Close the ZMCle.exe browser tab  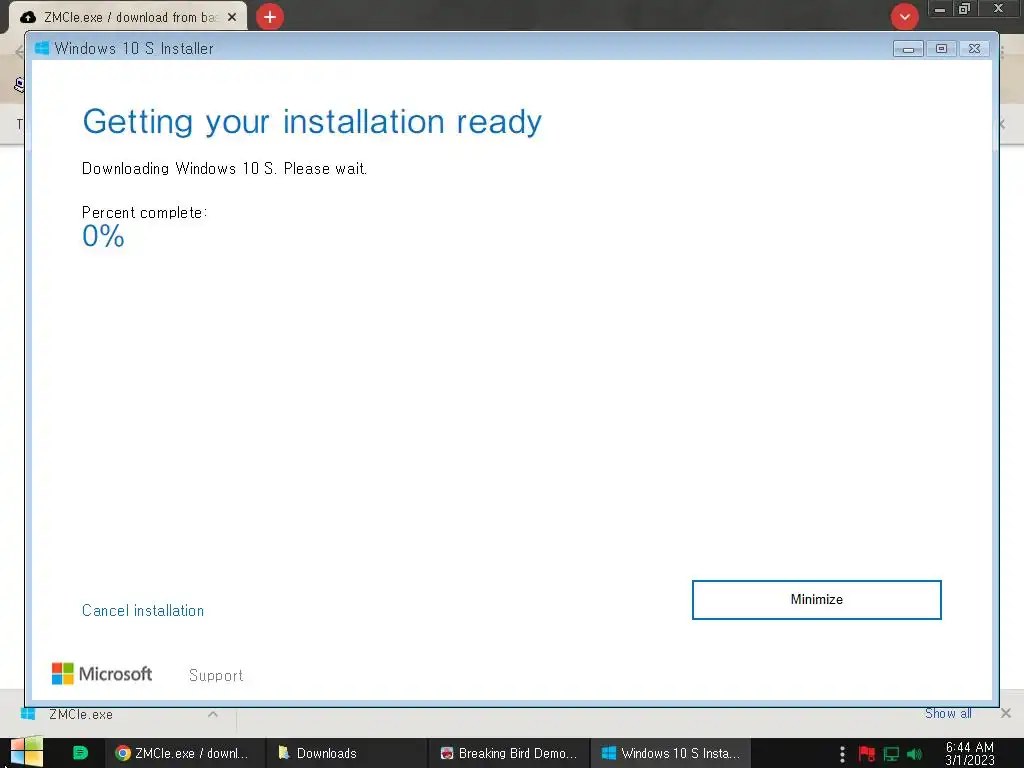click(232, 17)
